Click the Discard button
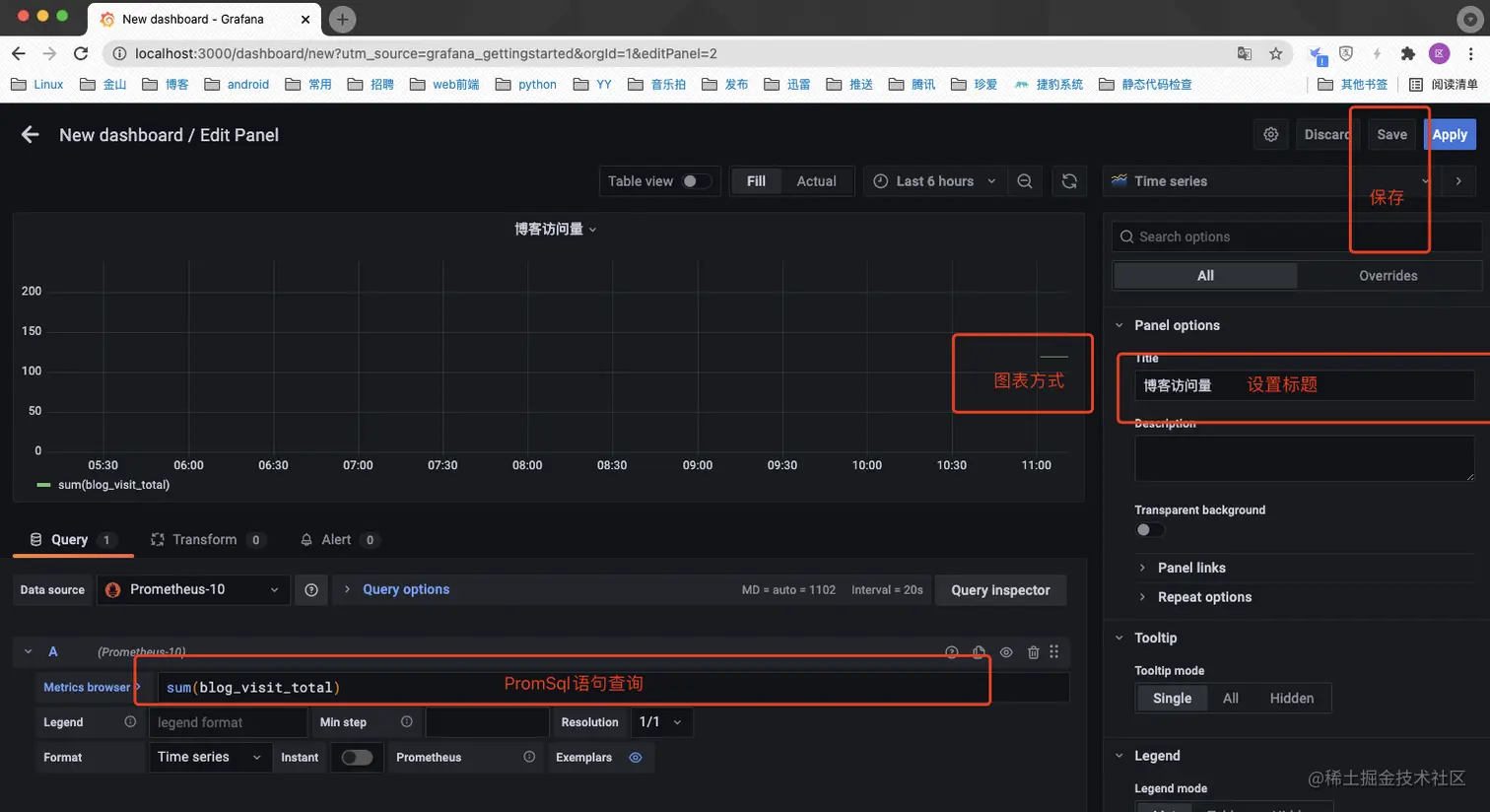The height and width of the screenshot is (812, 1490). (1327, 134)
